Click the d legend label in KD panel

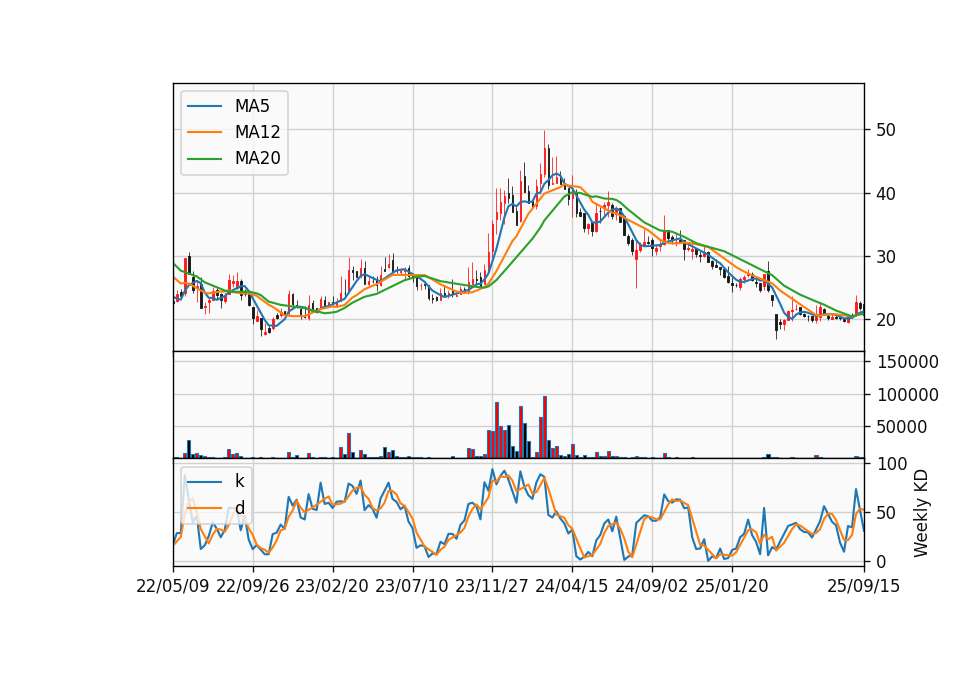pyautogui.click(x=239, y=508)
